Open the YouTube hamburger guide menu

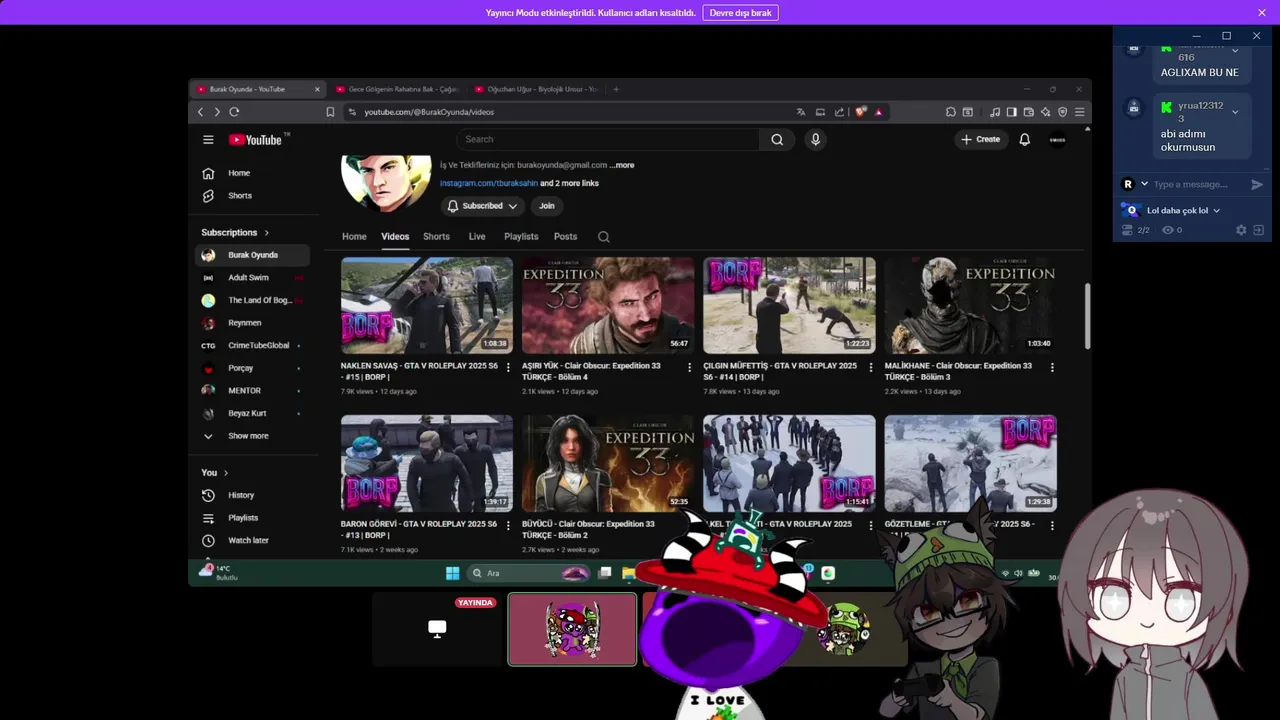click(208, 140)
